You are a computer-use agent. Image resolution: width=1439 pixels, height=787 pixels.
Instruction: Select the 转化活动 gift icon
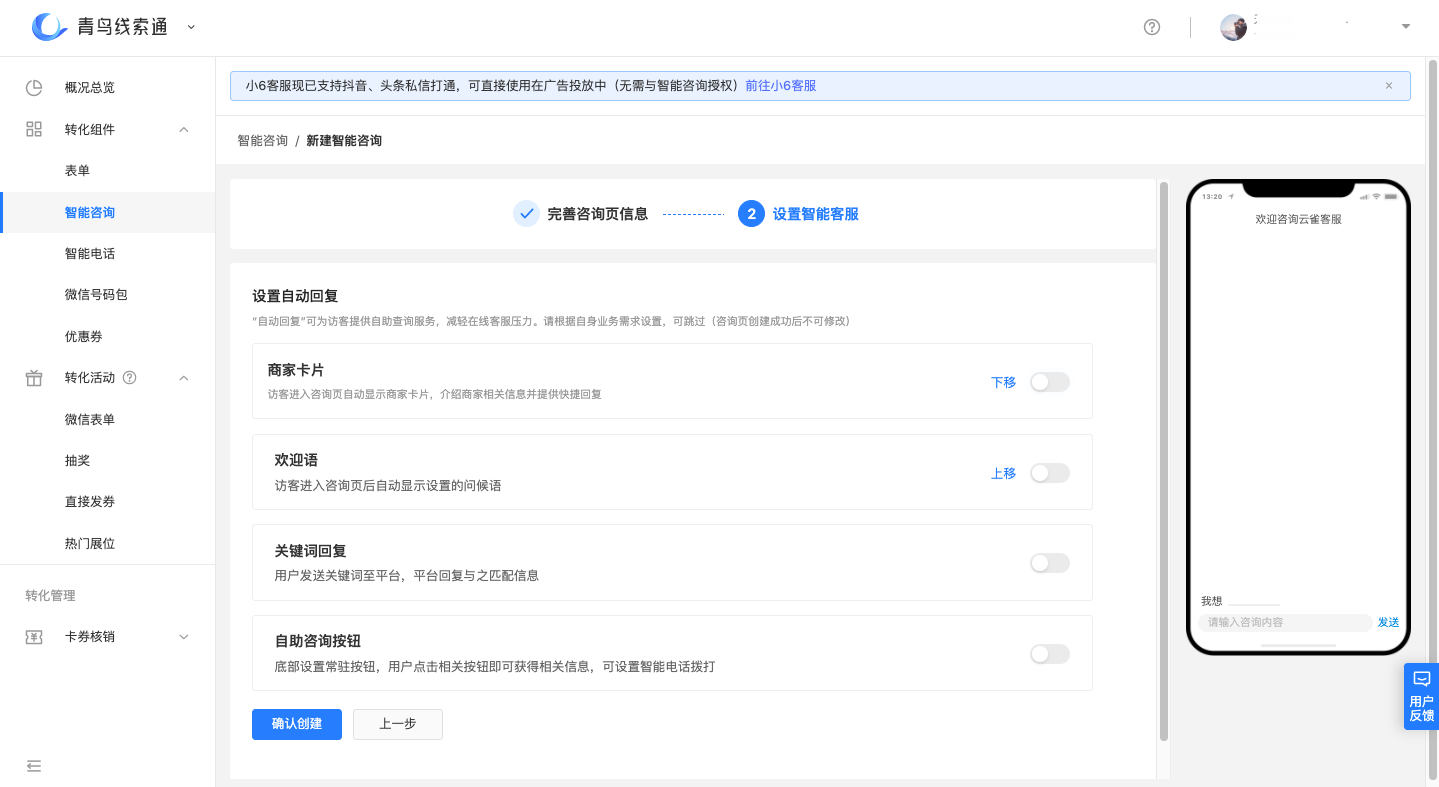[x=33, y=377]
